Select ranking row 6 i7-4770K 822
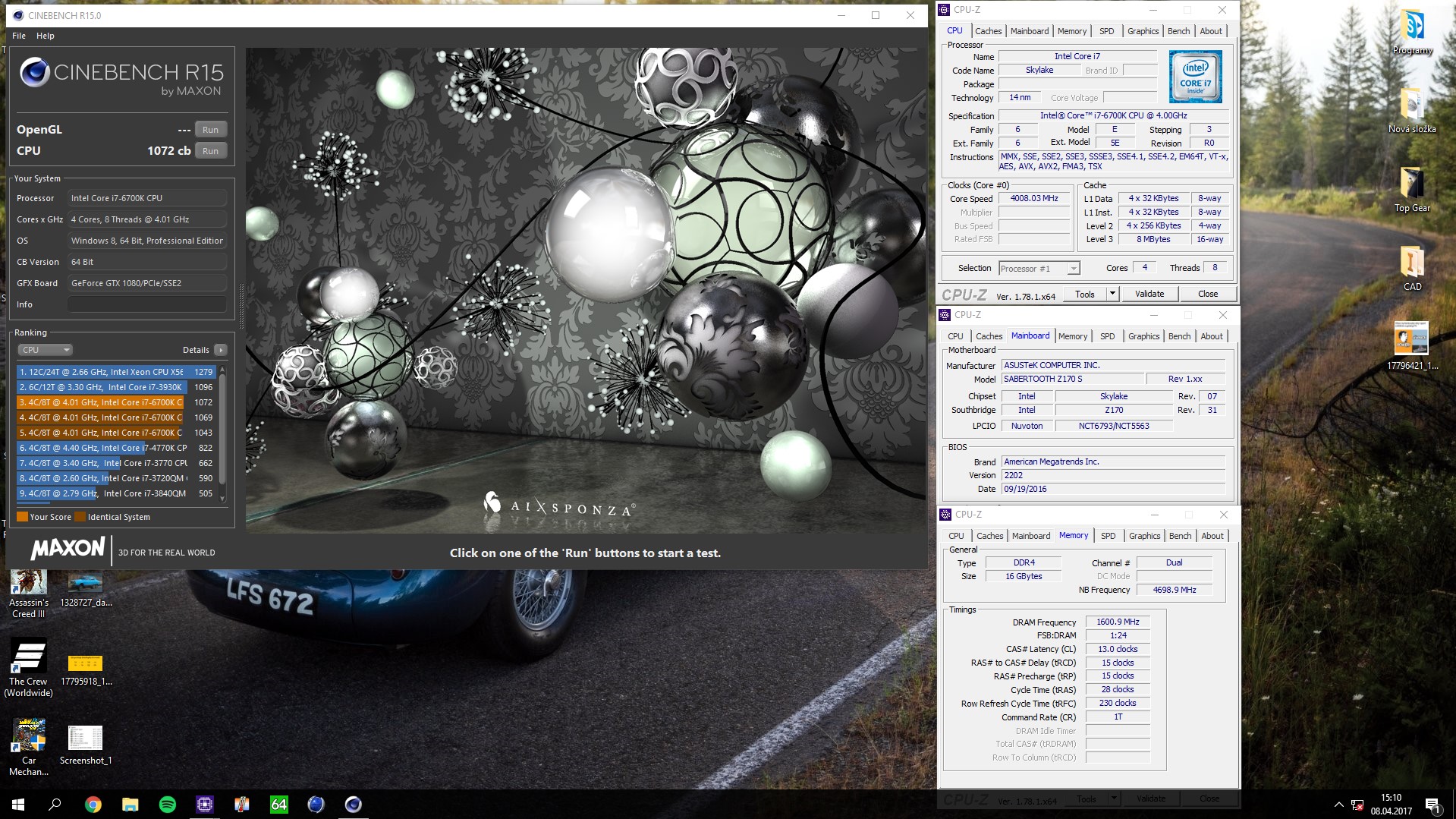The height and width of the screenshot is (819, 1456). (116, 448)
